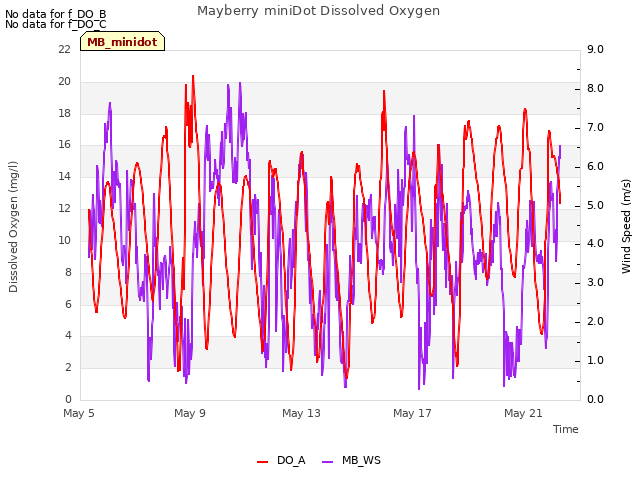Click the May 13 date tick label

(x=301, y=413)
